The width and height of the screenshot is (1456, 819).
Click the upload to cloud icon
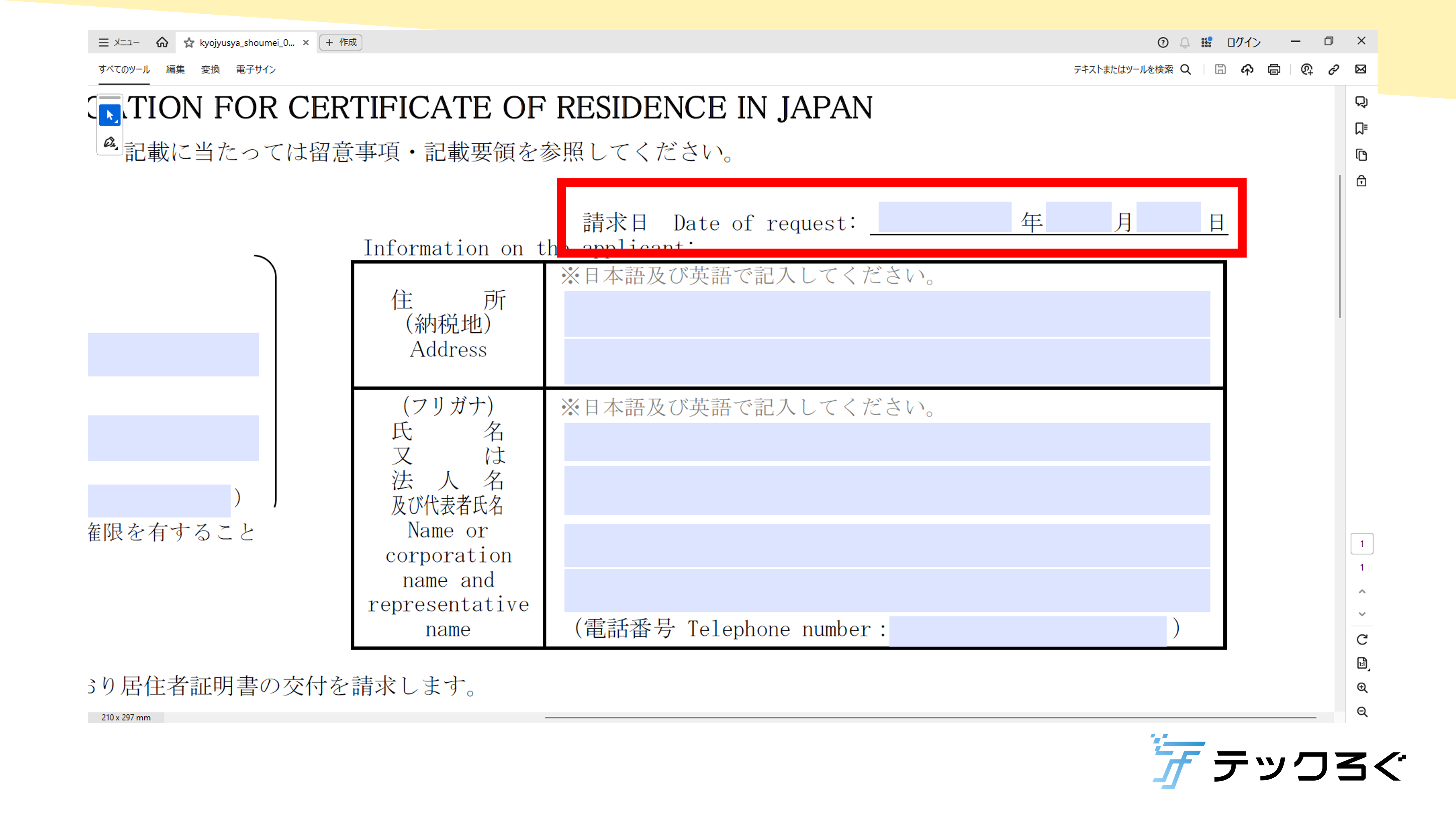(x=1247, y=69)
